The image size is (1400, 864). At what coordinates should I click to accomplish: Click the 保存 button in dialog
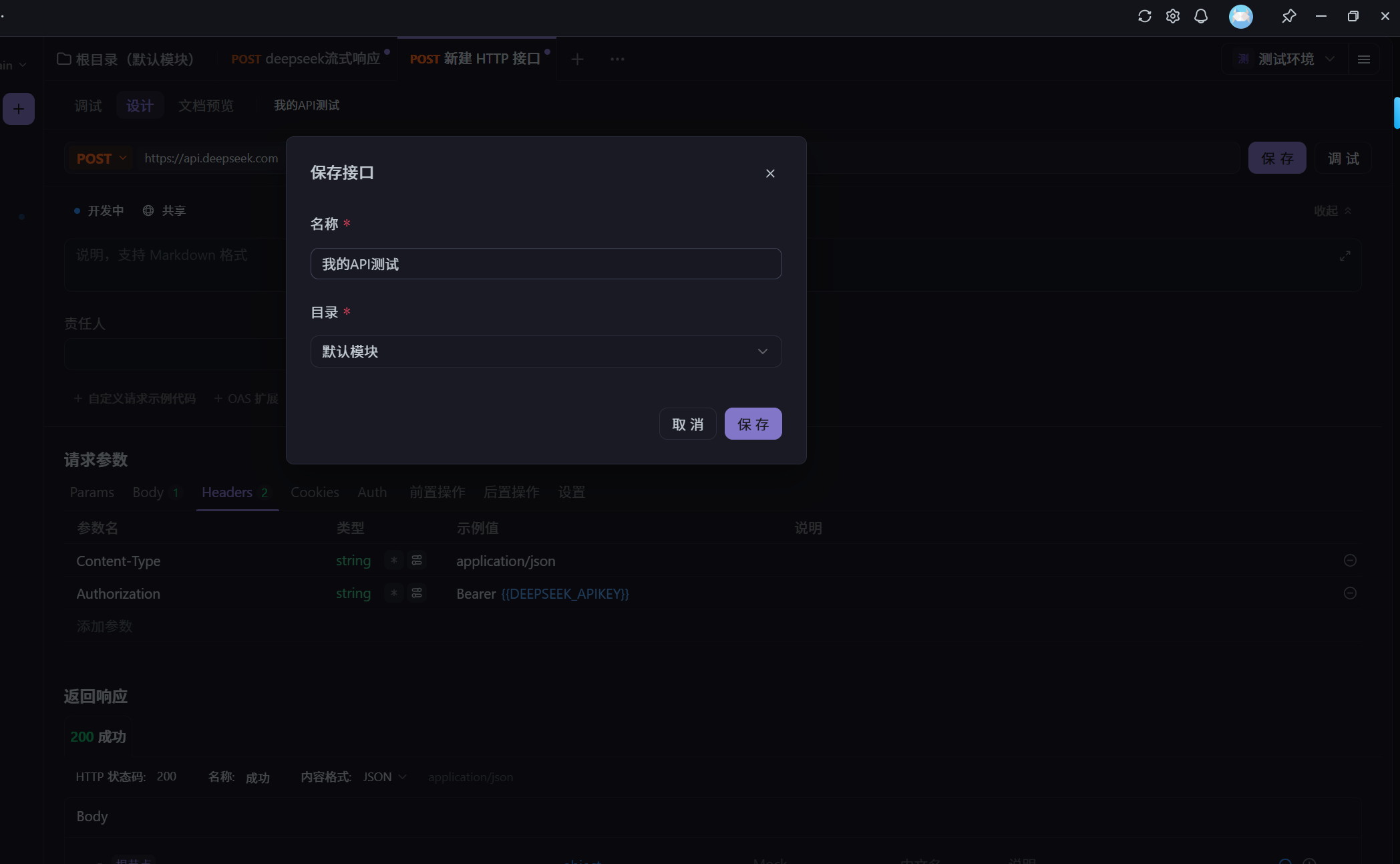click(x=753, y=424)
